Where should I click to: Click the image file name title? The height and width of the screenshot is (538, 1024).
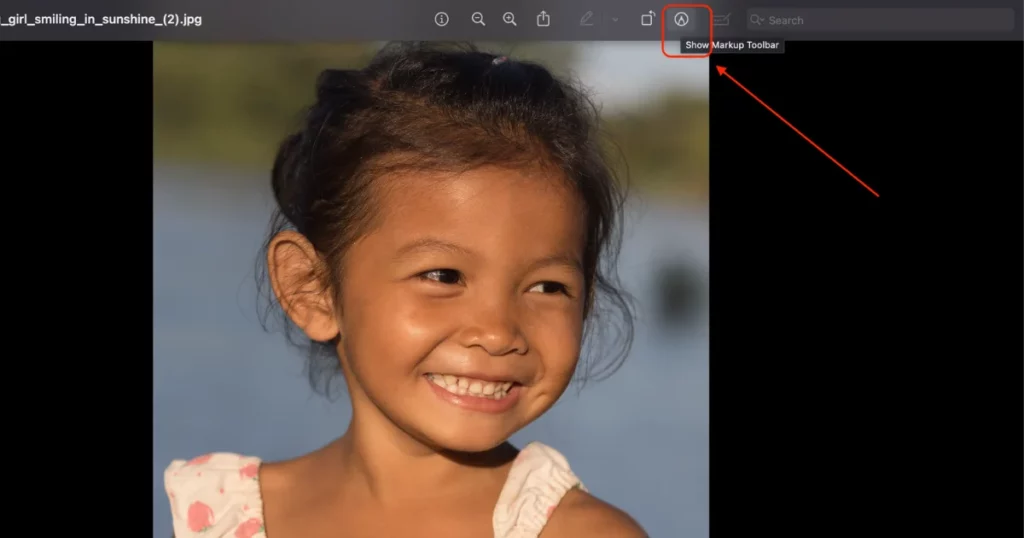(x=101, y=20)
